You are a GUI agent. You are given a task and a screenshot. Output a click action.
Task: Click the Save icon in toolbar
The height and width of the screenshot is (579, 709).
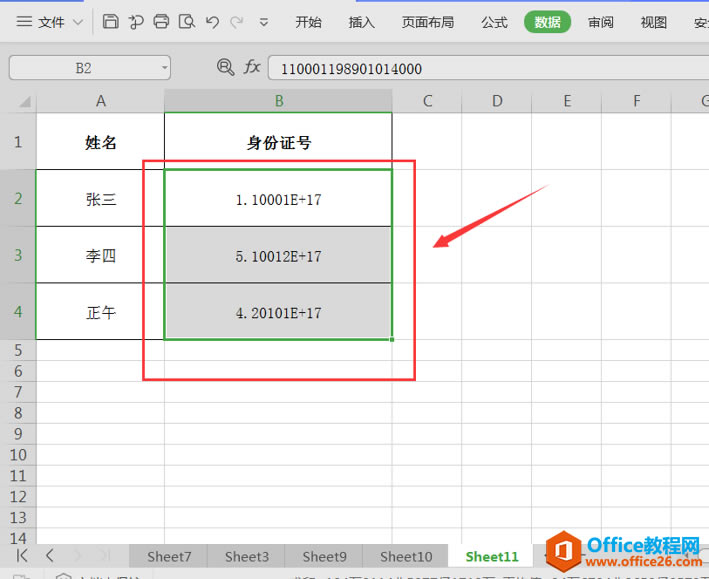(110, 21)
